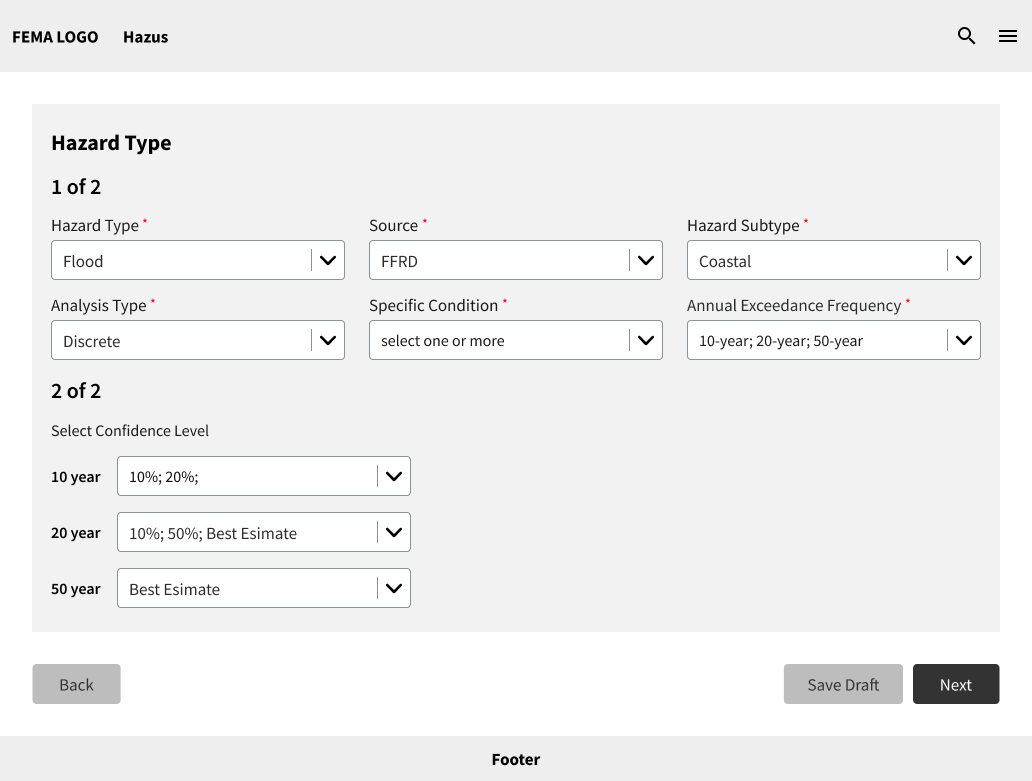The width and height of the screenshot is (1032, 781).
Task: Proceed with the Next button
Action: click(x=955, y=684)
